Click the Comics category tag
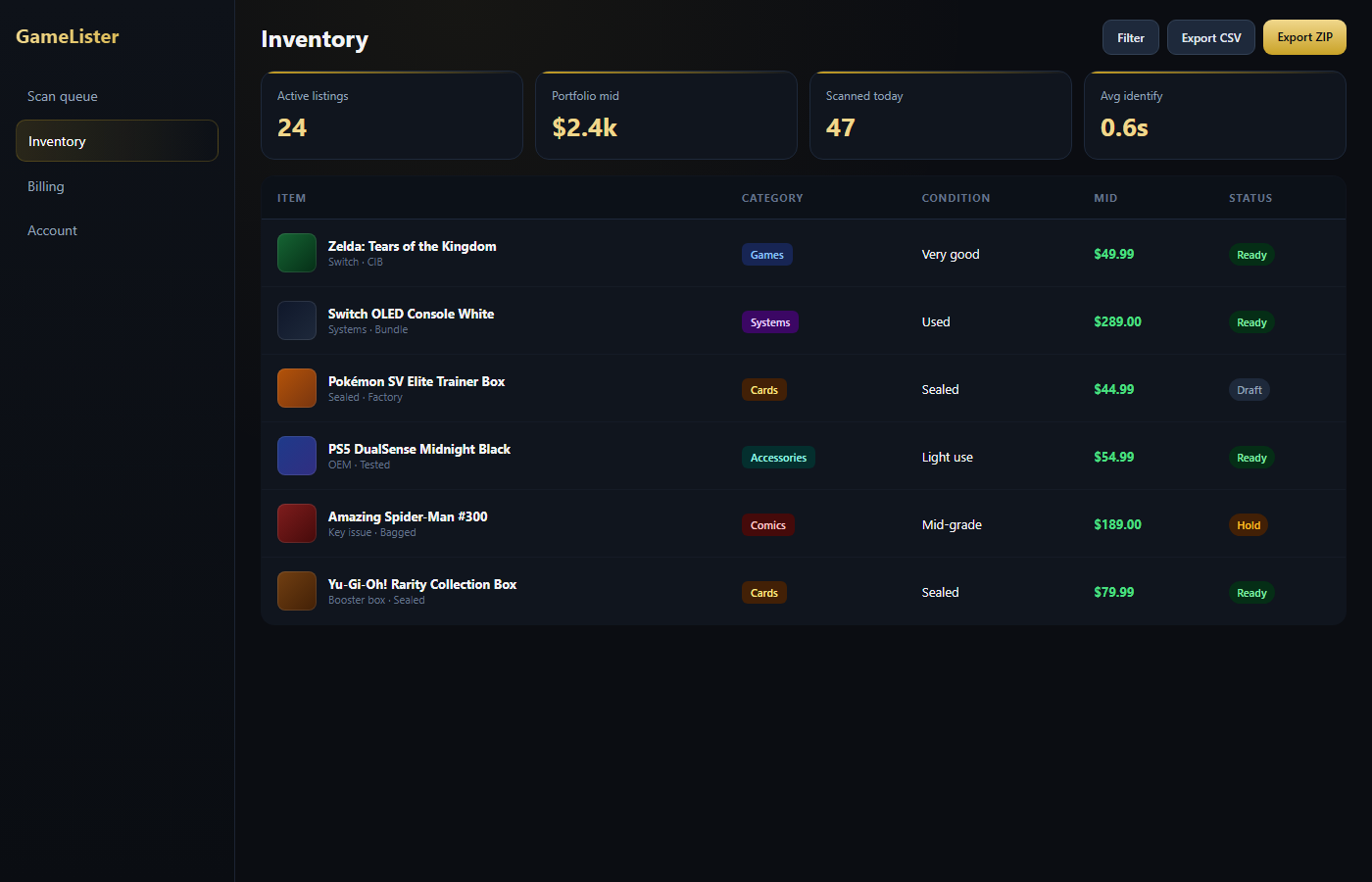The height and width of the screenshot is (882, 1372). (x=768, y=525)
